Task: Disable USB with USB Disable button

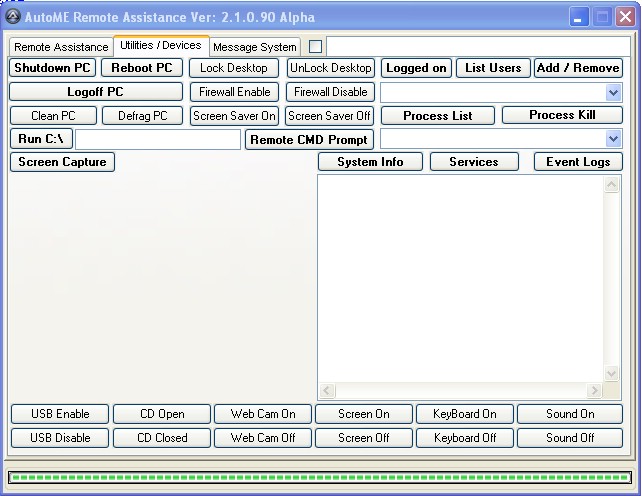Action: click(x=60, y=438)
